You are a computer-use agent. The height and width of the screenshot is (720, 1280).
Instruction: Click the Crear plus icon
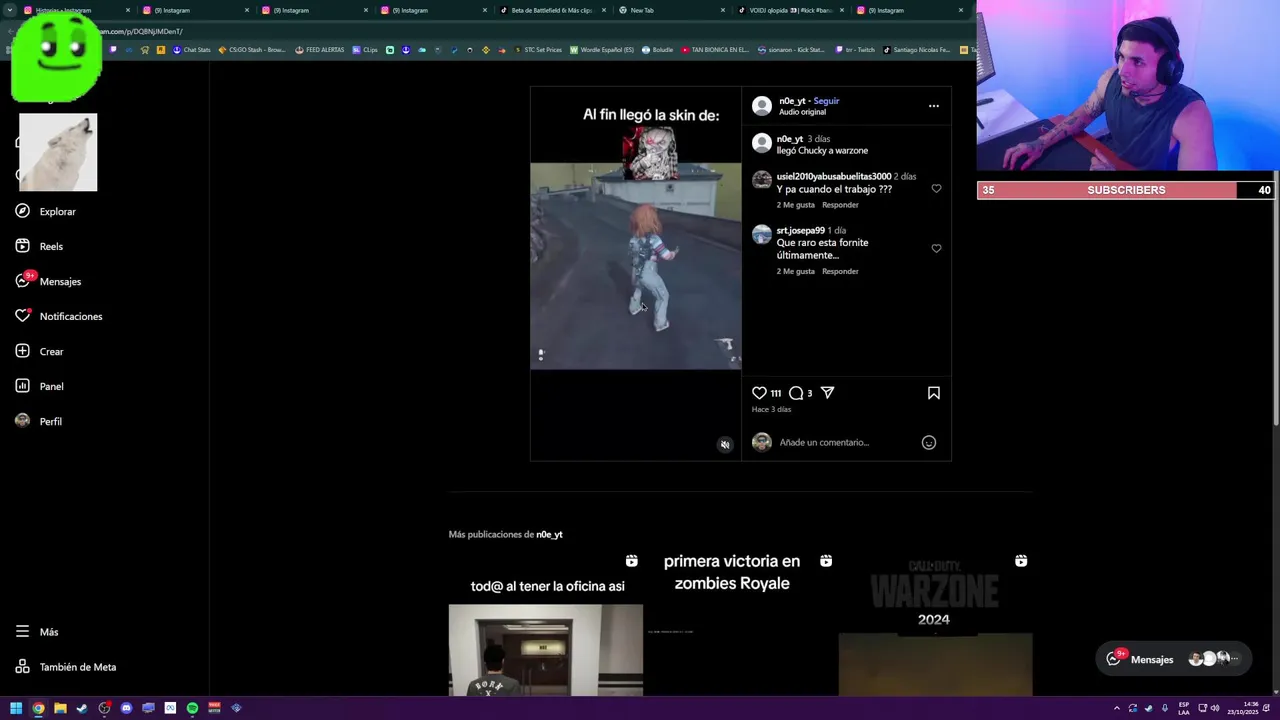click(x=22, y=351)
